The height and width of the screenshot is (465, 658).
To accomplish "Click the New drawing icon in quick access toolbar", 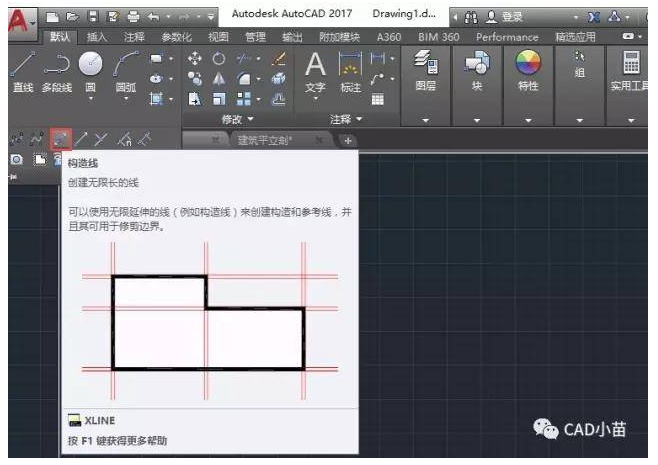I will pos(52,17).
